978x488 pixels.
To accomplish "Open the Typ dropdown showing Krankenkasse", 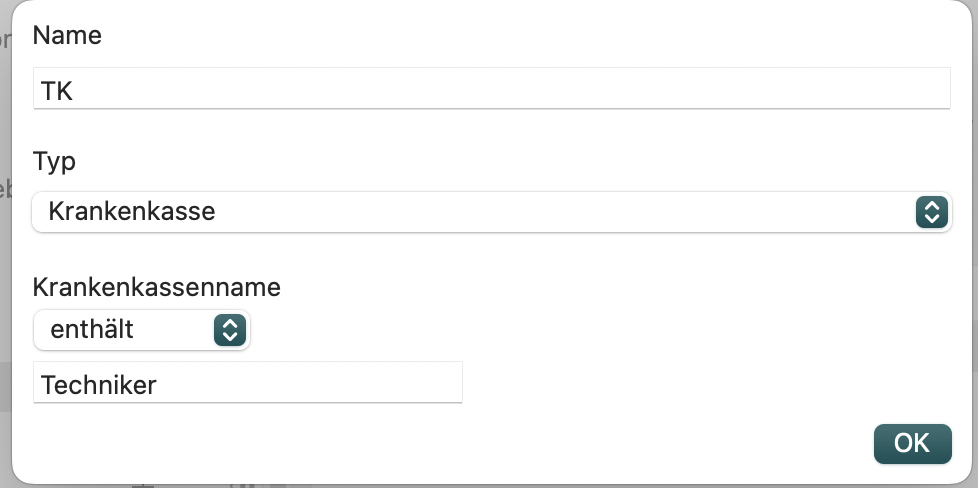I will (491, 212).
